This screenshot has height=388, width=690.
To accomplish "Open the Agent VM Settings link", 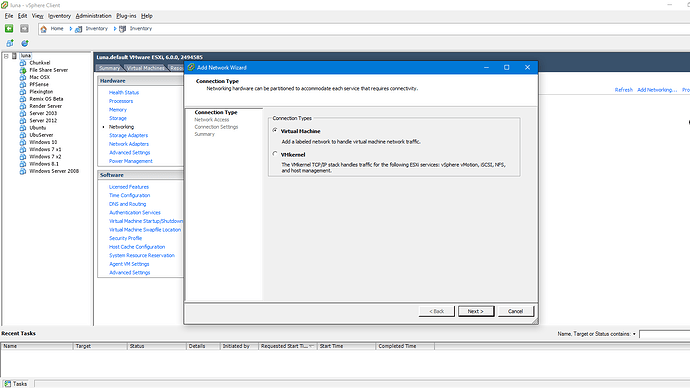I will pos(129,264).
